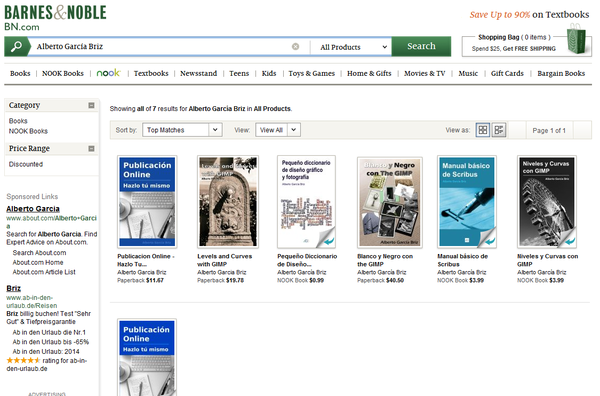Open the shopping bag icon
Screen dimensions: 600x396
pyautogui.click(x=576, y=39)
